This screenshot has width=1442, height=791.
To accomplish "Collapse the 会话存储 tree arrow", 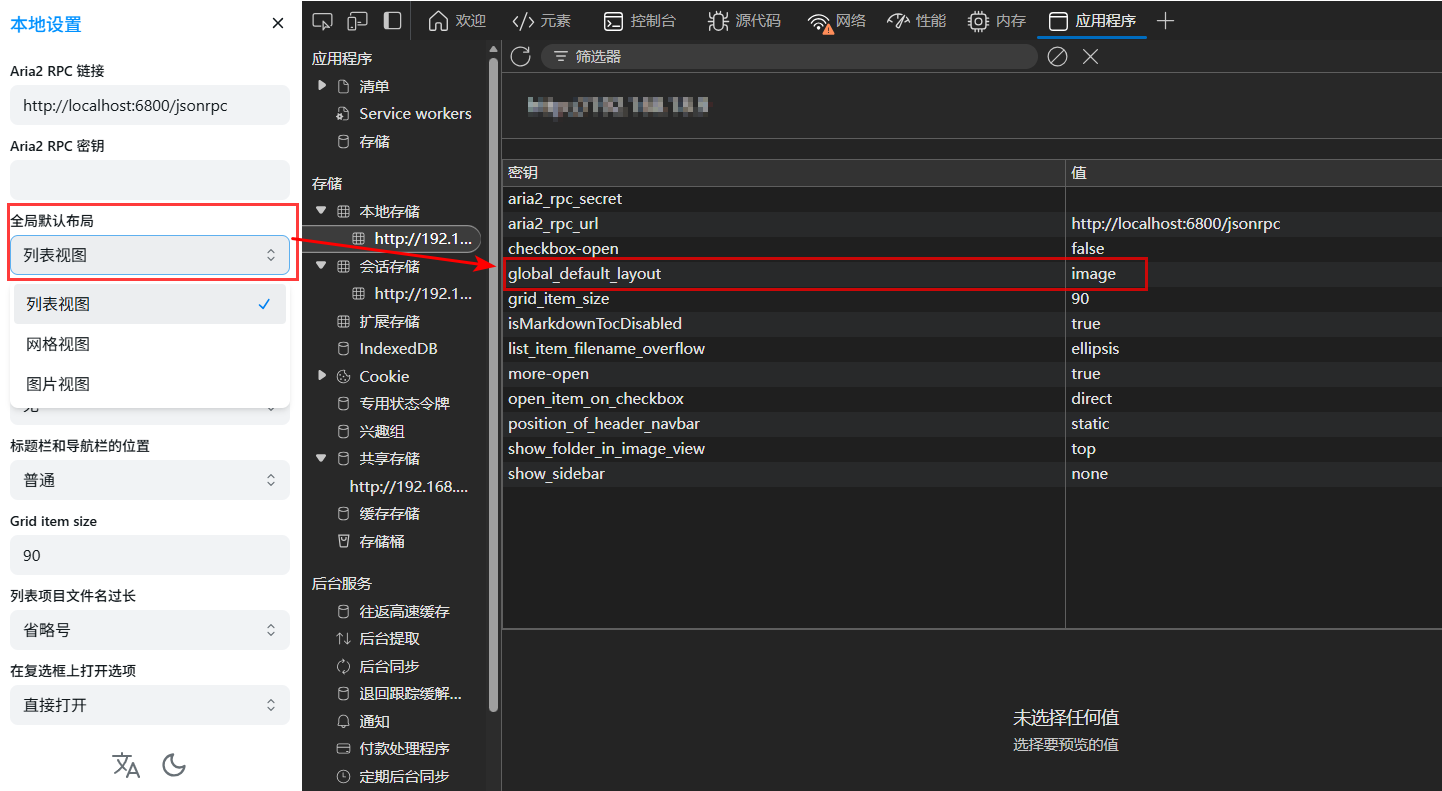I will pyautogui.click(x=322, y=266).
